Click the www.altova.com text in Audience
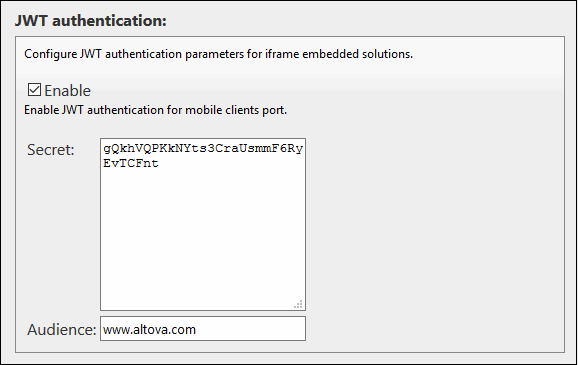The height and width of the screenshot is (365, 578). click(149, 329)
